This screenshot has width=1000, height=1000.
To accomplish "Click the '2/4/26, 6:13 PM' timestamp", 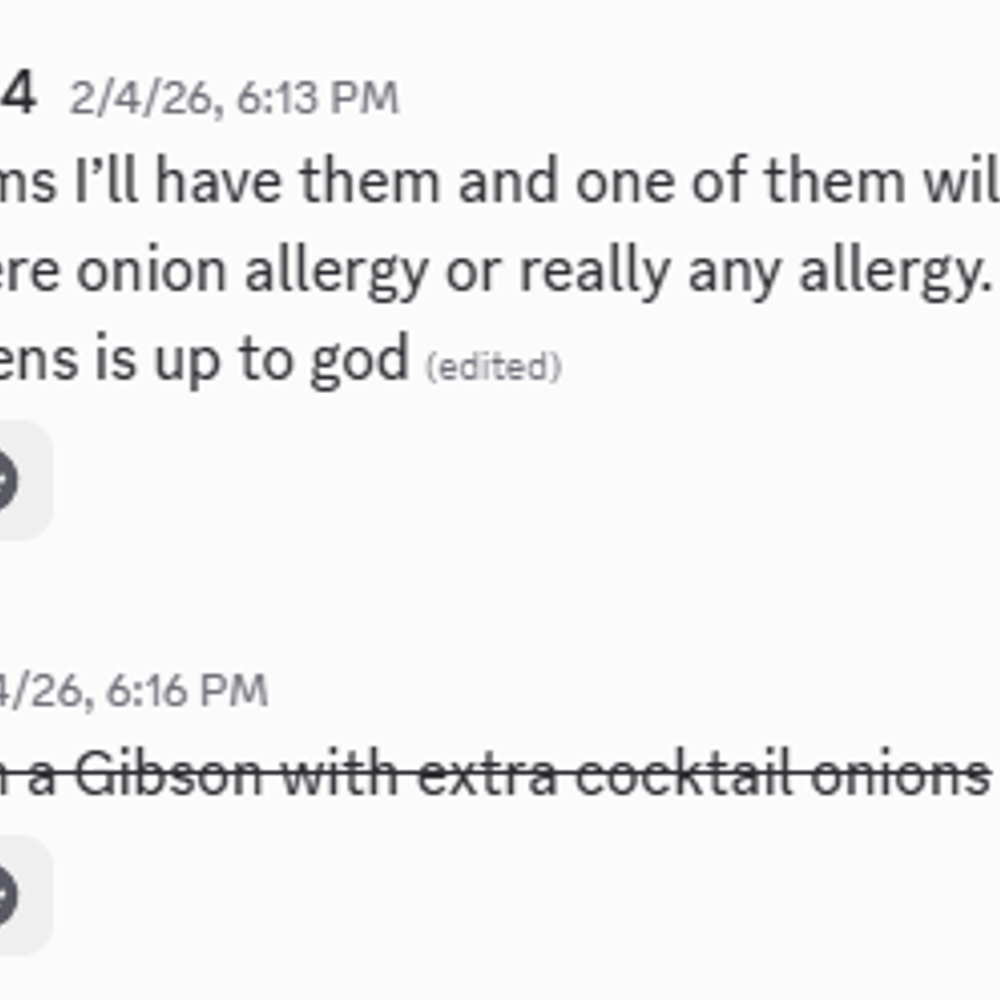I will 234,99.
